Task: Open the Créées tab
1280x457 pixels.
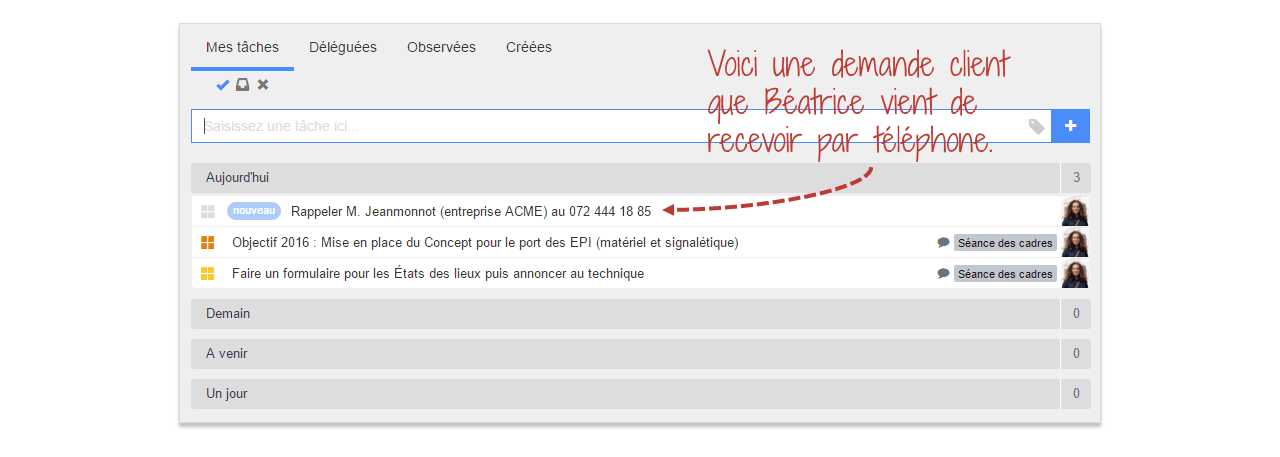Action: pos(529,47)
